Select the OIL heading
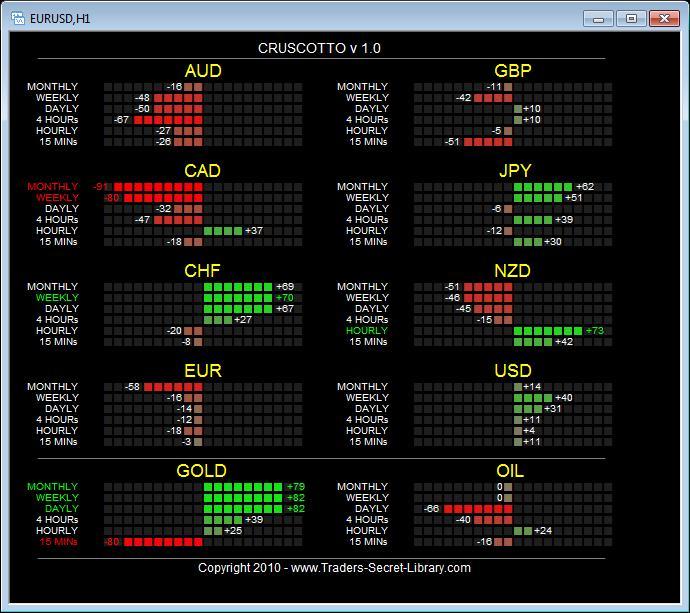Viewport: 690px width, 613px height. coord(510,471)
